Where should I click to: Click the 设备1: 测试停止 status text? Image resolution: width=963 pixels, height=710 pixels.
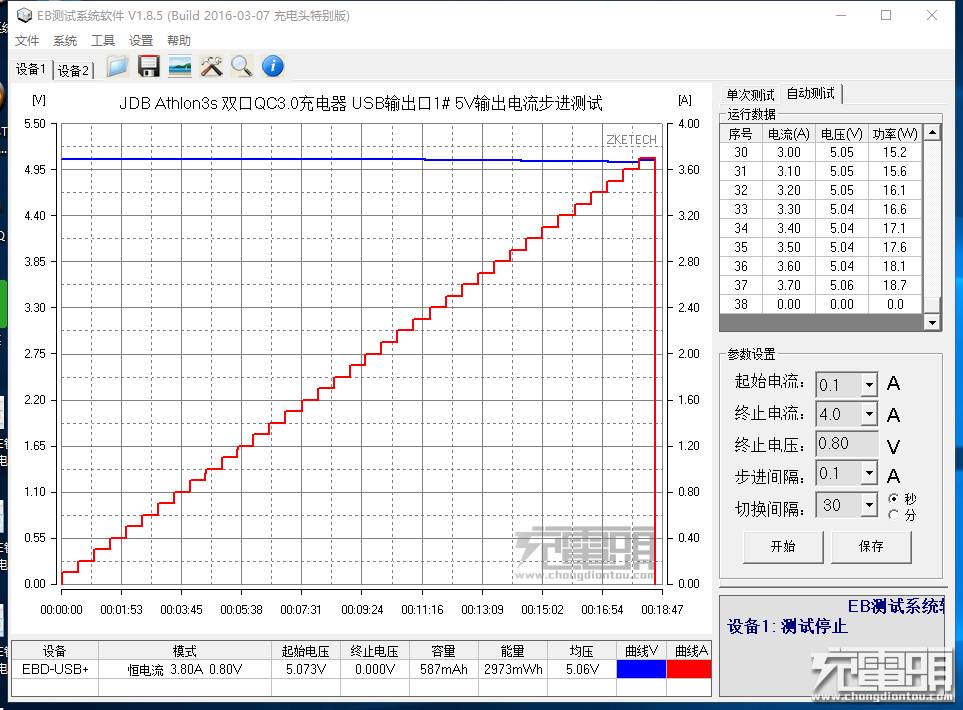787,626
